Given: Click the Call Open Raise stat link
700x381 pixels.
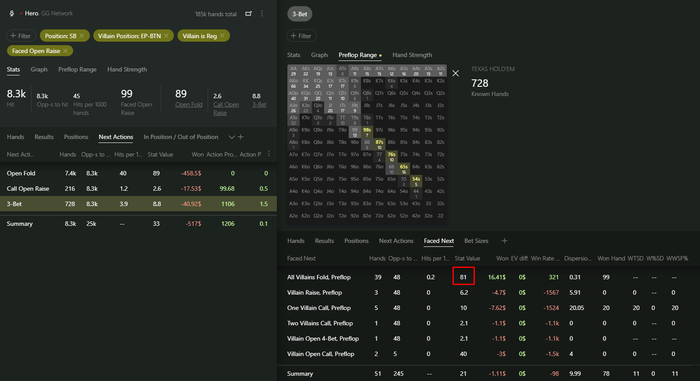Looking at the screenshot, I should click(x=226, y=109).
